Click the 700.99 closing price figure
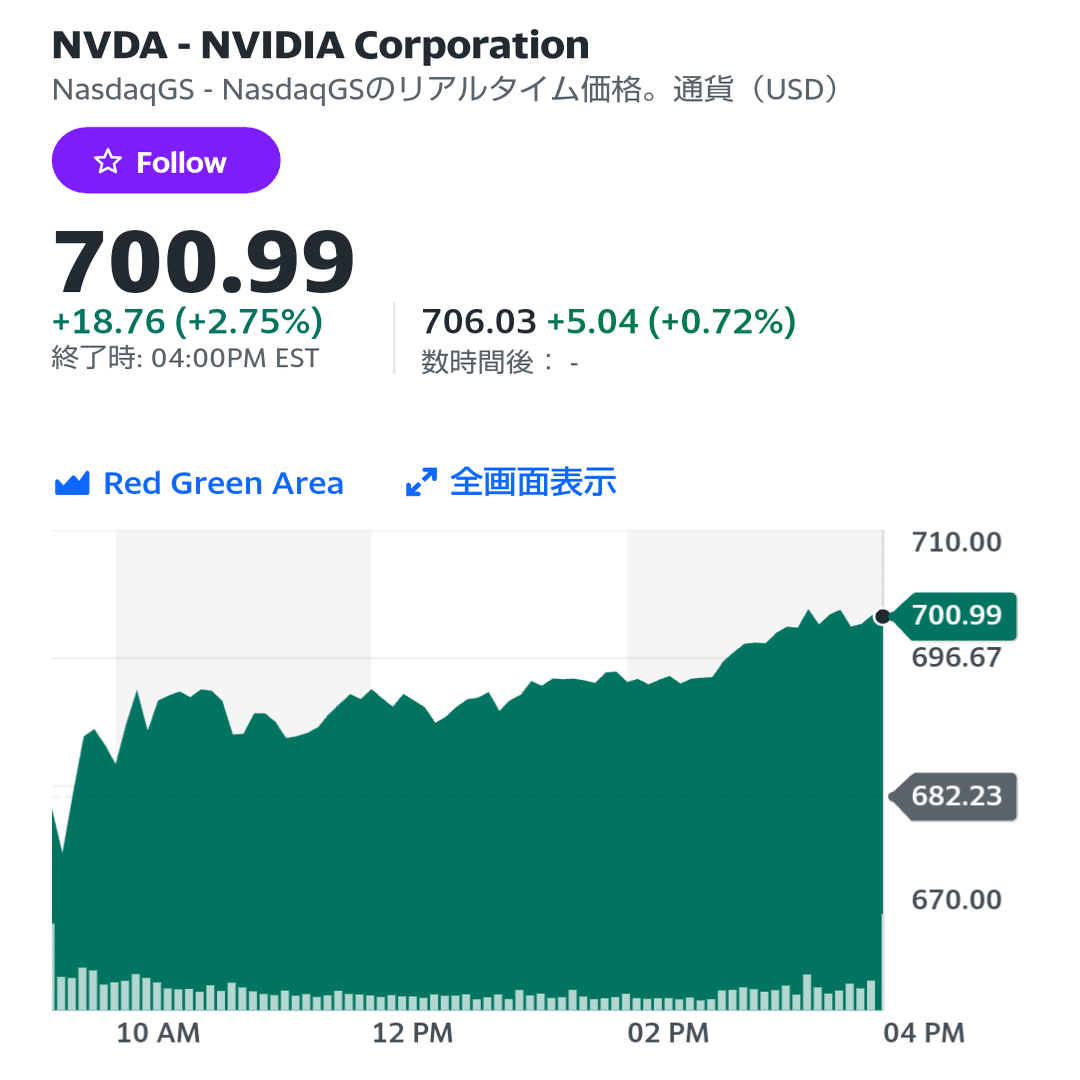Screen dimensions: 1080x1080 click(x=203, y=262)
